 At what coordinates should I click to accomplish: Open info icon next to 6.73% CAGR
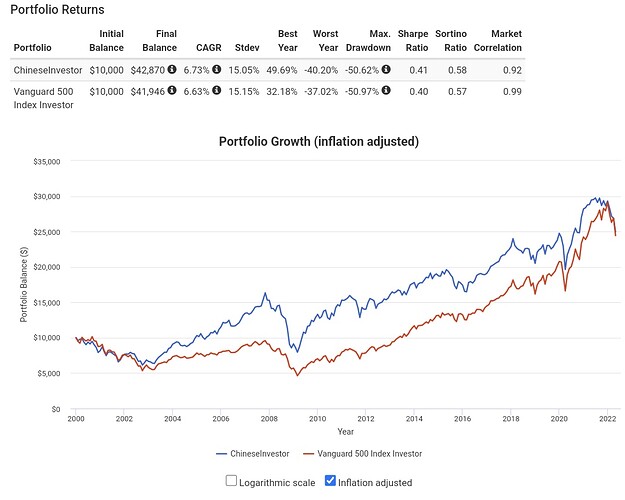click(216, 69)
